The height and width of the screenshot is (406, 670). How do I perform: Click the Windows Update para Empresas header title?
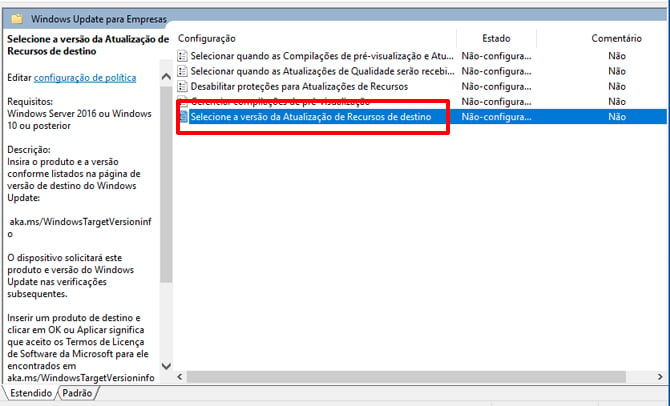click(x=99, y=19)
